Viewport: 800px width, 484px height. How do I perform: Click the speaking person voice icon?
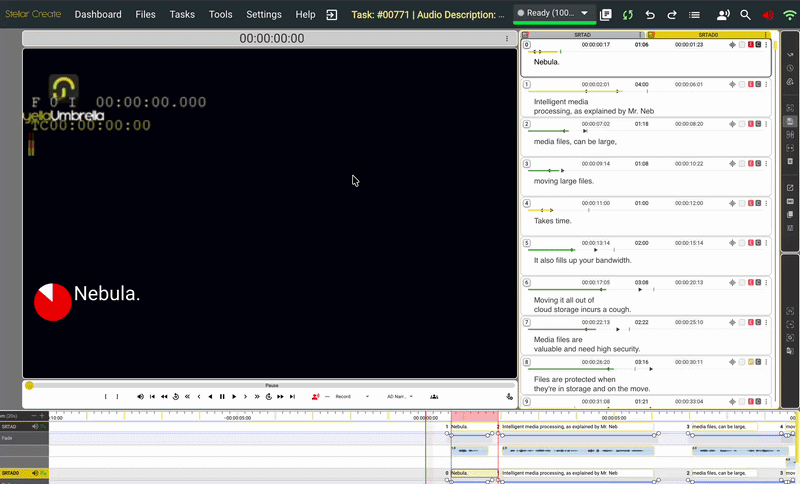tap(723, 15)
